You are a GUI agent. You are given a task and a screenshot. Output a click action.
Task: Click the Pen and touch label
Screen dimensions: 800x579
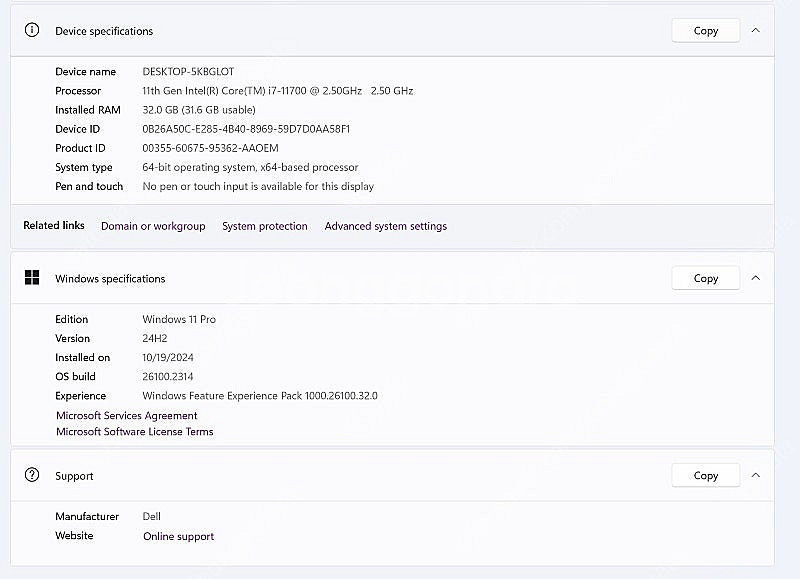coord(89,186)
